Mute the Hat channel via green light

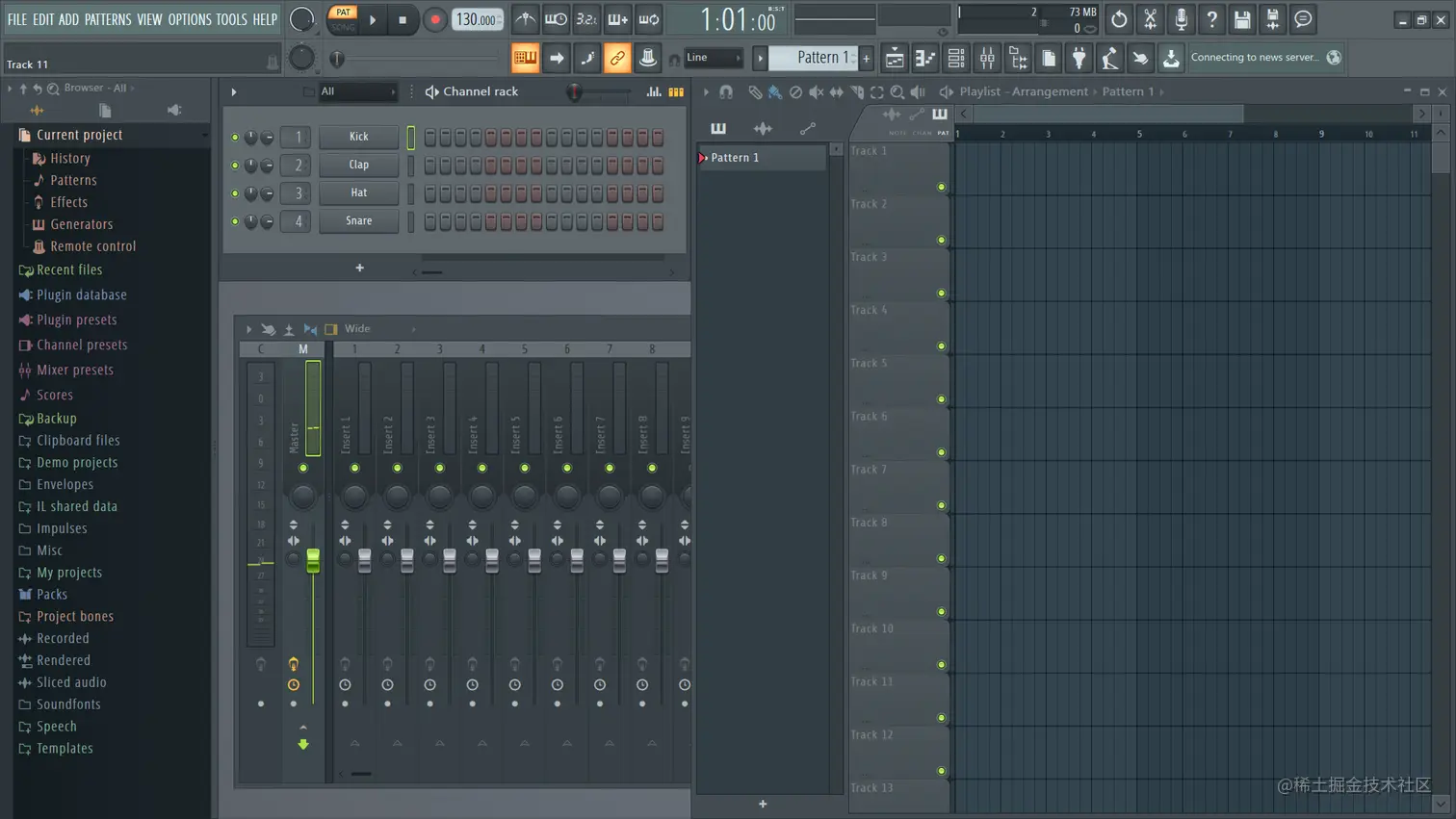tap(235, 193)
